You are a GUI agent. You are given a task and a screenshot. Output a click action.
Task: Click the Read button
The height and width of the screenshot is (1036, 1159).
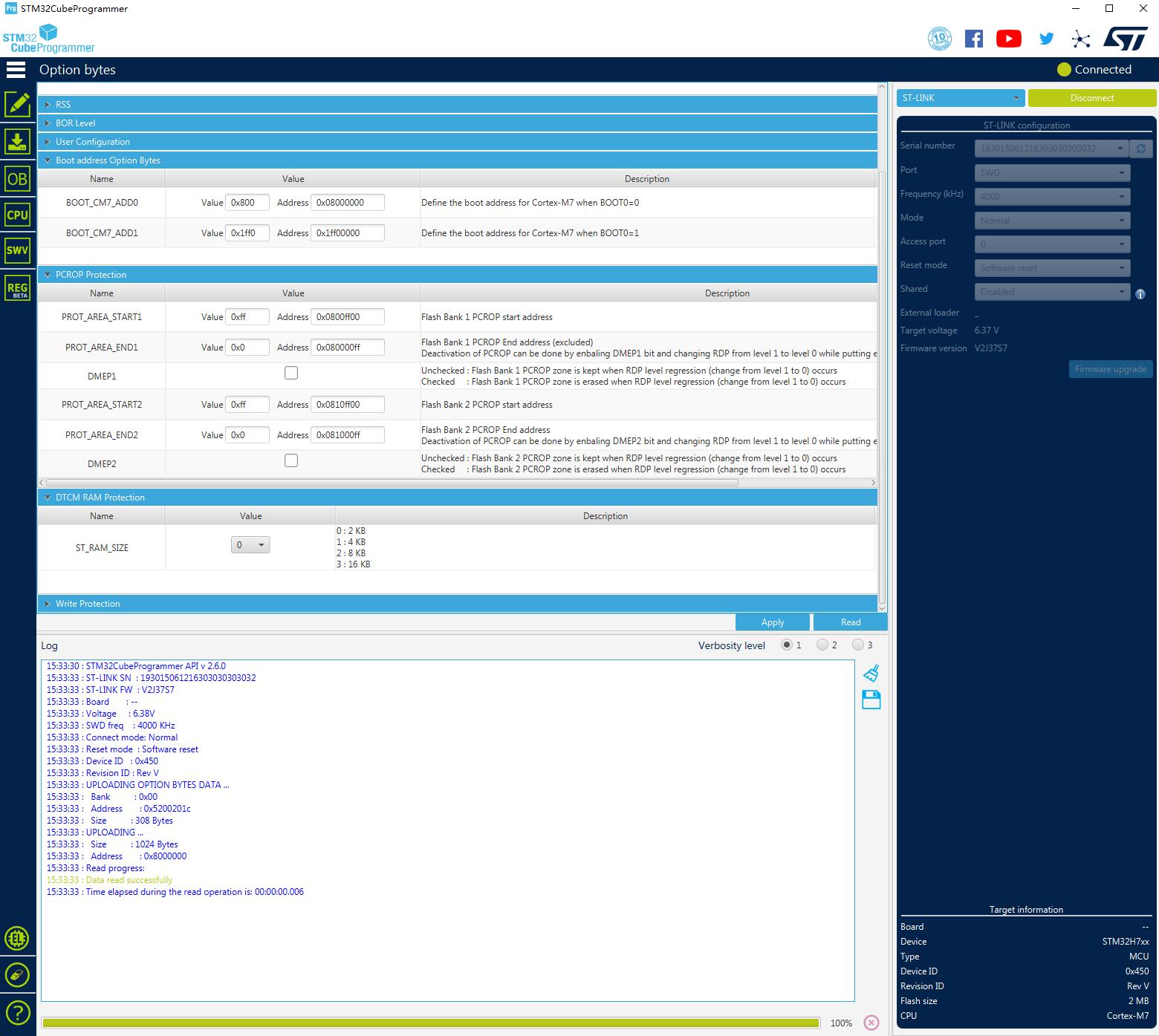tap(851, 622)
